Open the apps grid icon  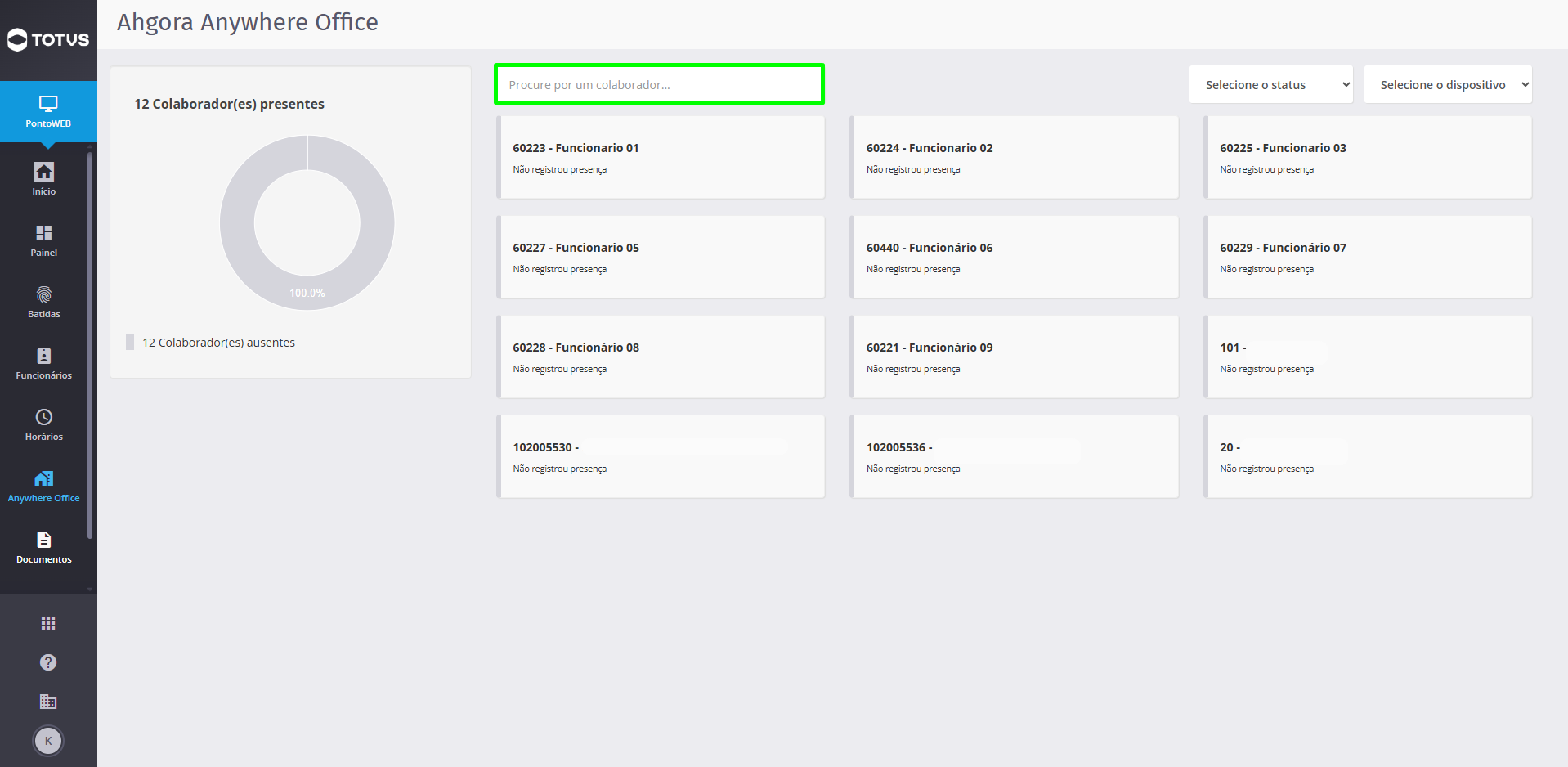48,623
